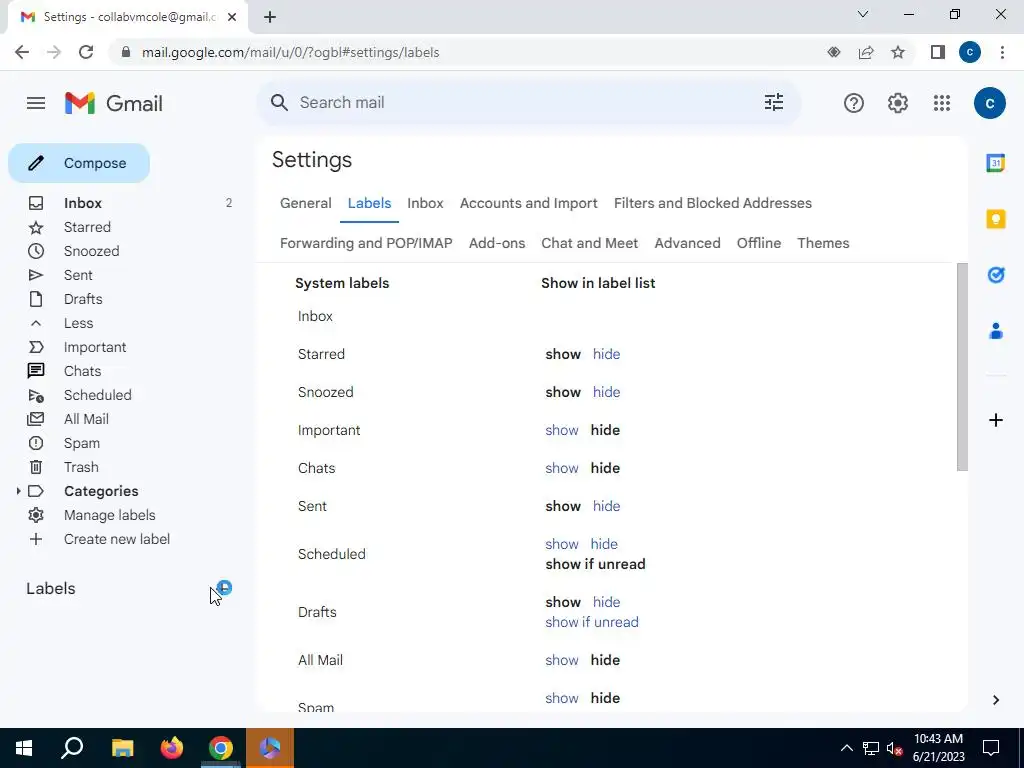The height and width of the screenshot is (768, 1024).
Task: Click the Search mail field
Action: (x=527, y=103)
